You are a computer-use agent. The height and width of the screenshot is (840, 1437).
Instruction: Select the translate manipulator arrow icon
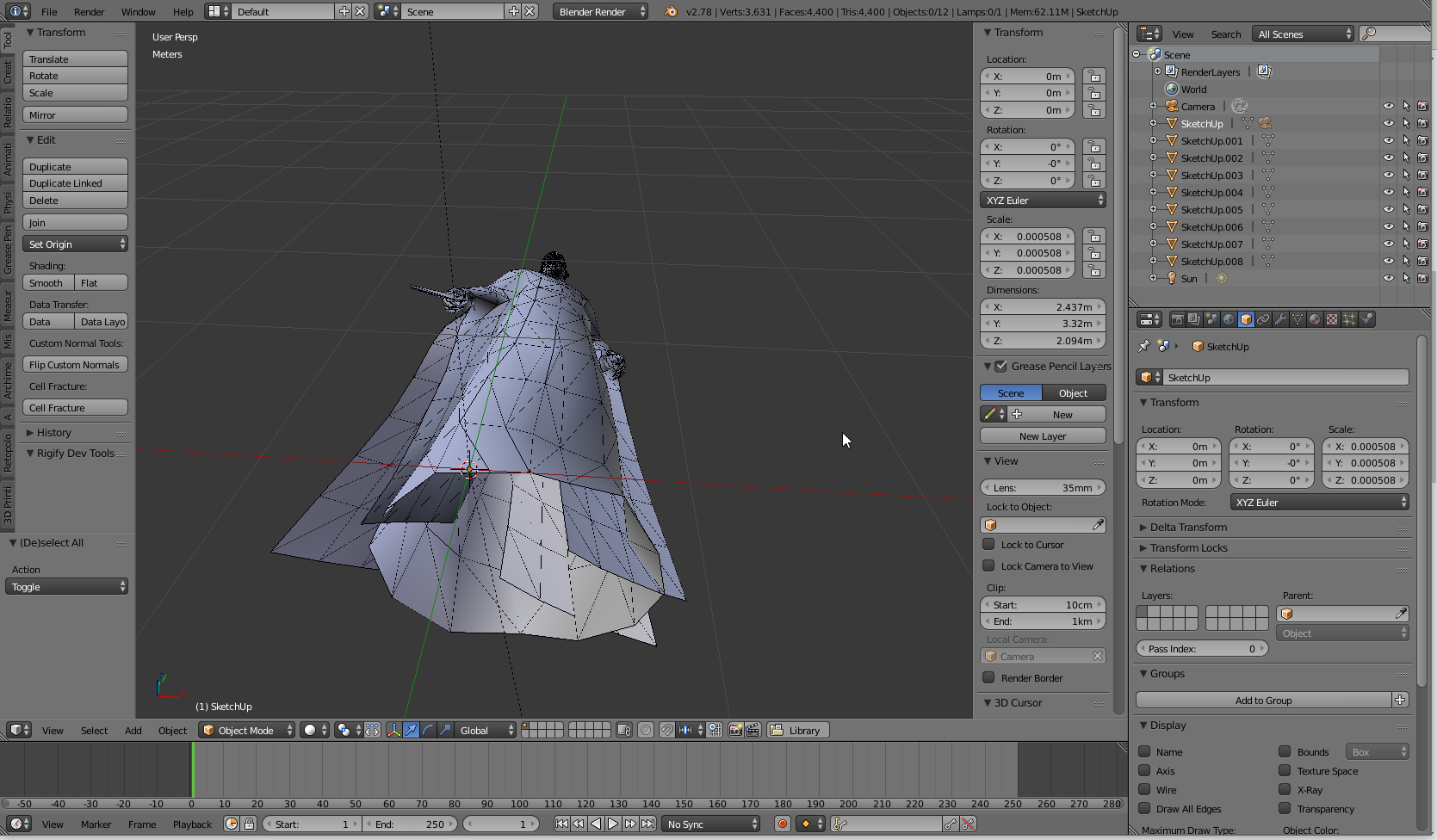412,730
